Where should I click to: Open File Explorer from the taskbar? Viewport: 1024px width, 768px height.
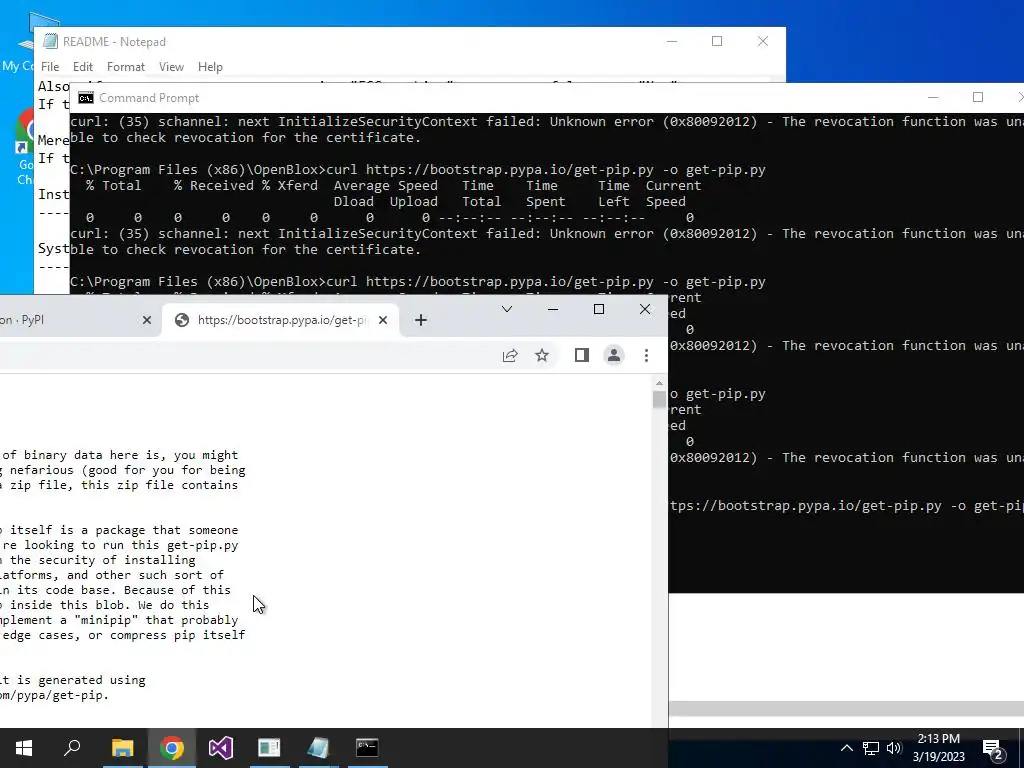click(122, 748)
